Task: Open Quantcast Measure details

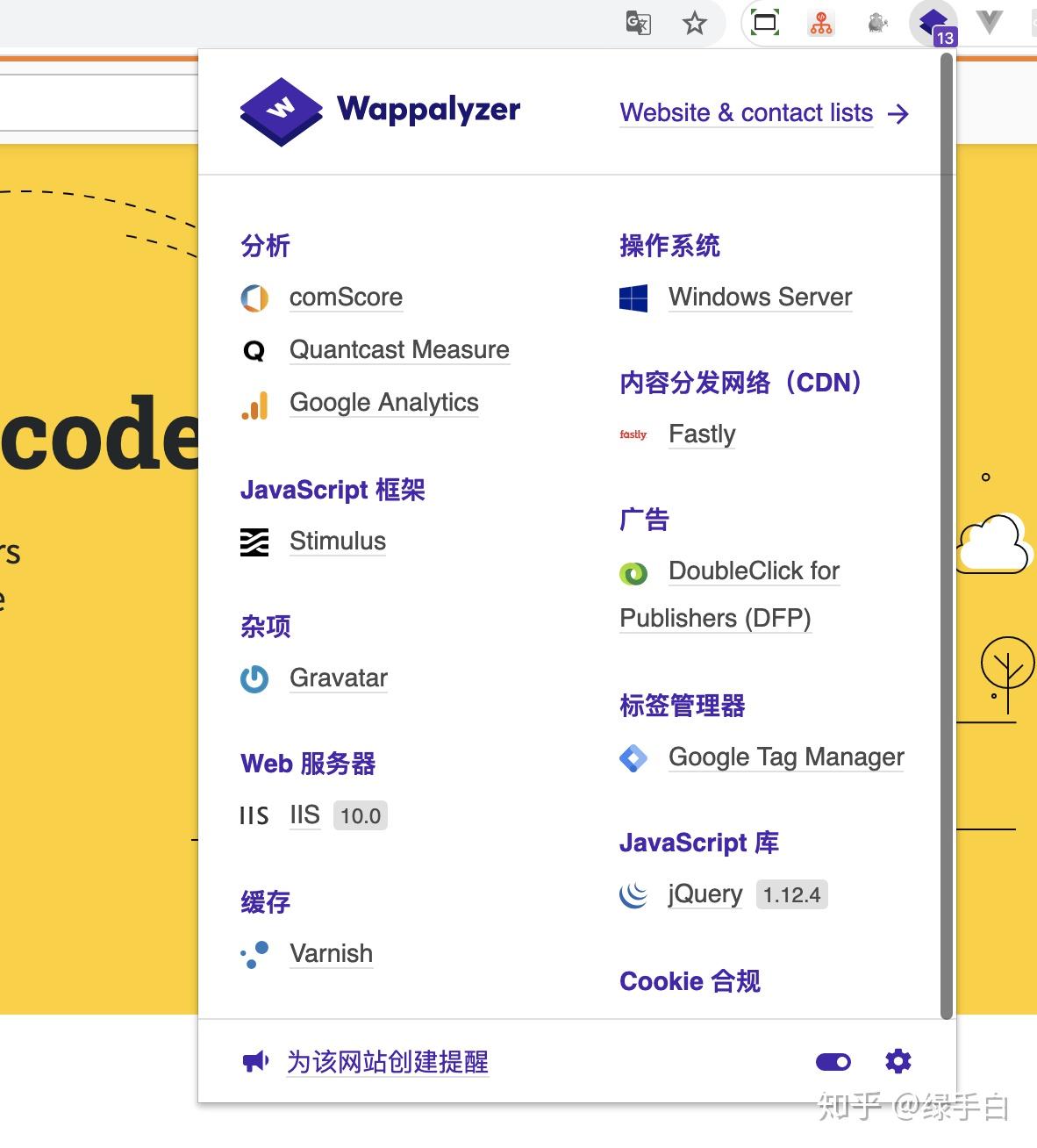Action: (x=399, y=350)
